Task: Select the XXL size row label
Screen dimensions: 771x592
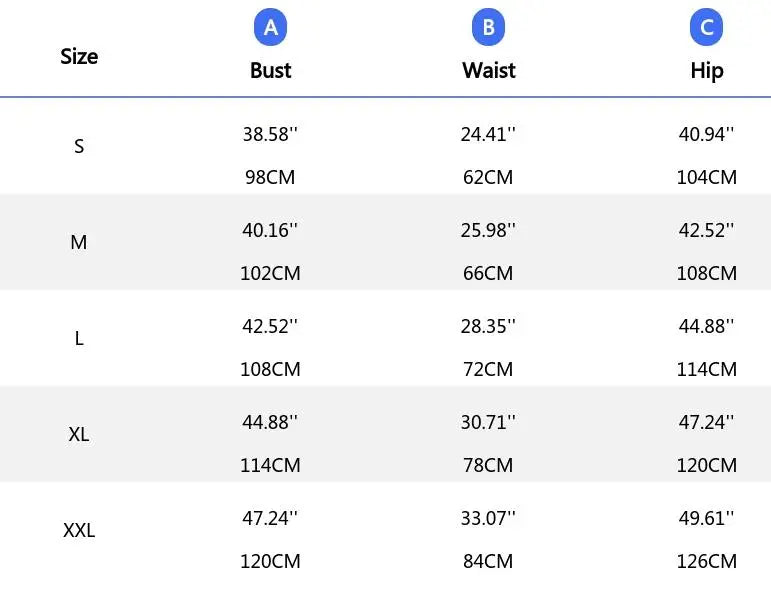Action: click(79, 531)
